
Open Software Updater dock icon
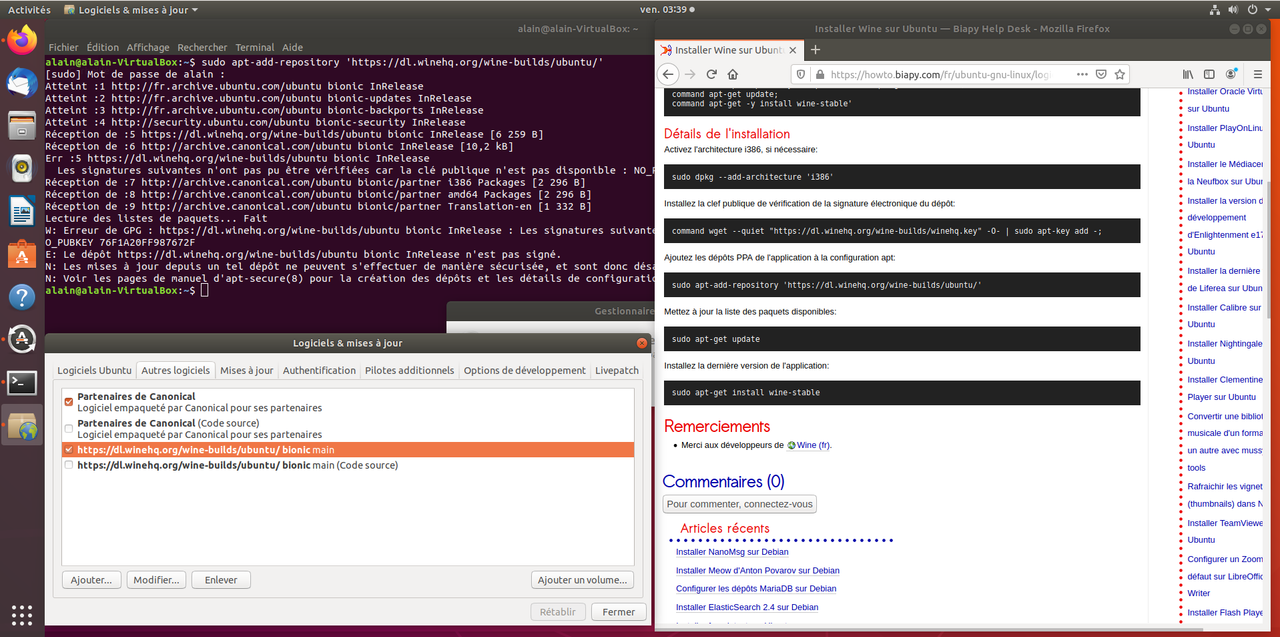[x=22, y=339]
